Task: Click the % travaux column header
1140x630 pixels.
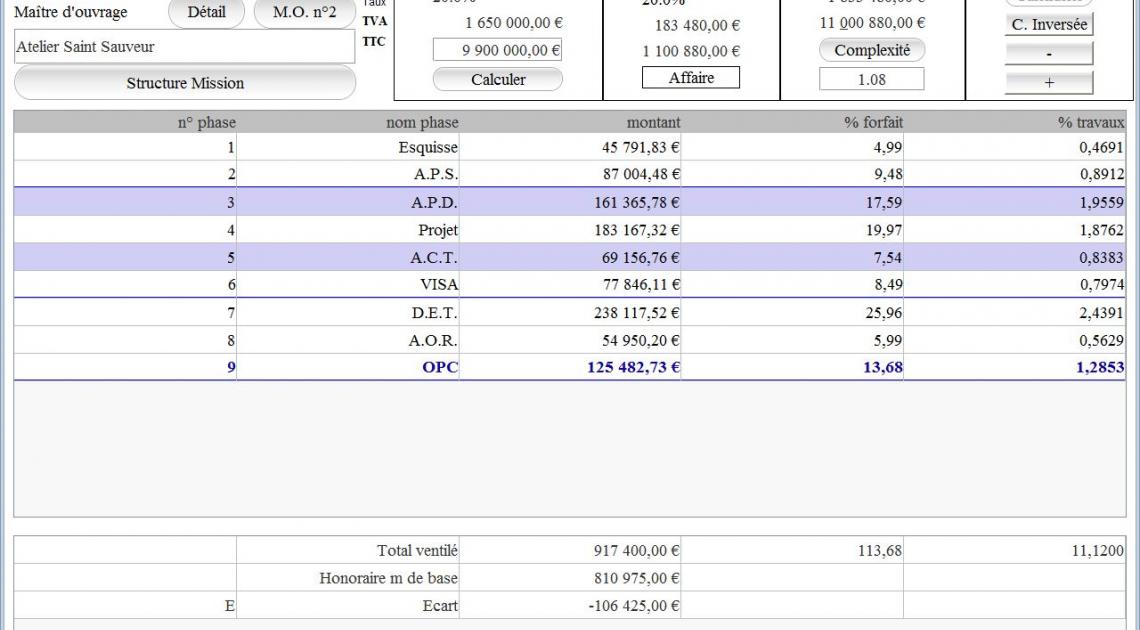Action: (1091, 122)
